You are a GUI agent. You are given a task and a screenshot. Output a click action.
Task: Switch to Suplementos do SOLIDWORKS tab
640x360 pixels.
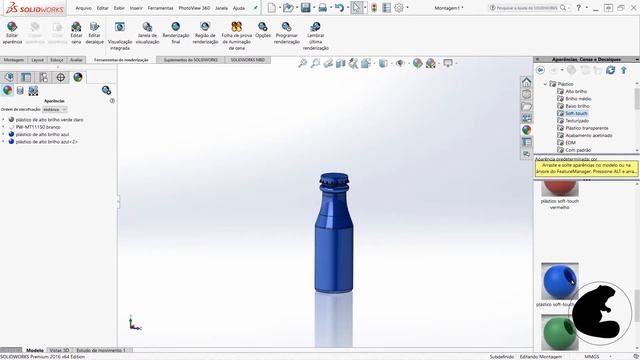pos(191,60)
